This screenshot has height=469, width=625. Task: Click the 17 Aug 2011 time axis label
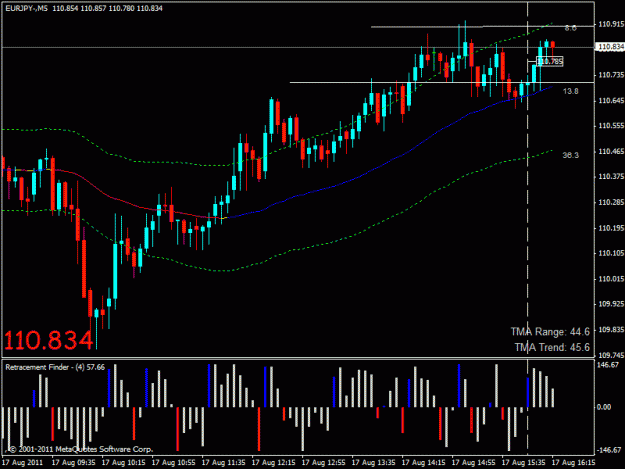(22, 462)
